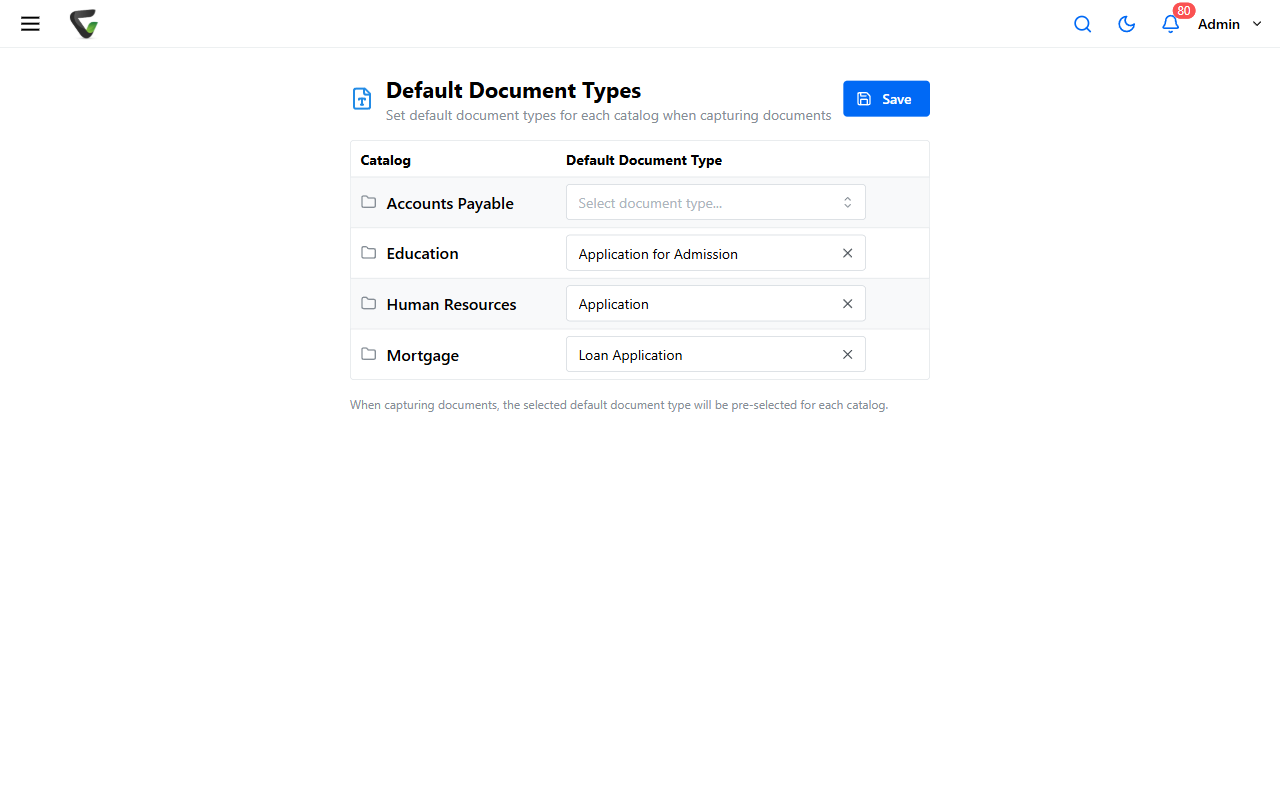Open Accounts Payable document type dropdown

(716, 203)
